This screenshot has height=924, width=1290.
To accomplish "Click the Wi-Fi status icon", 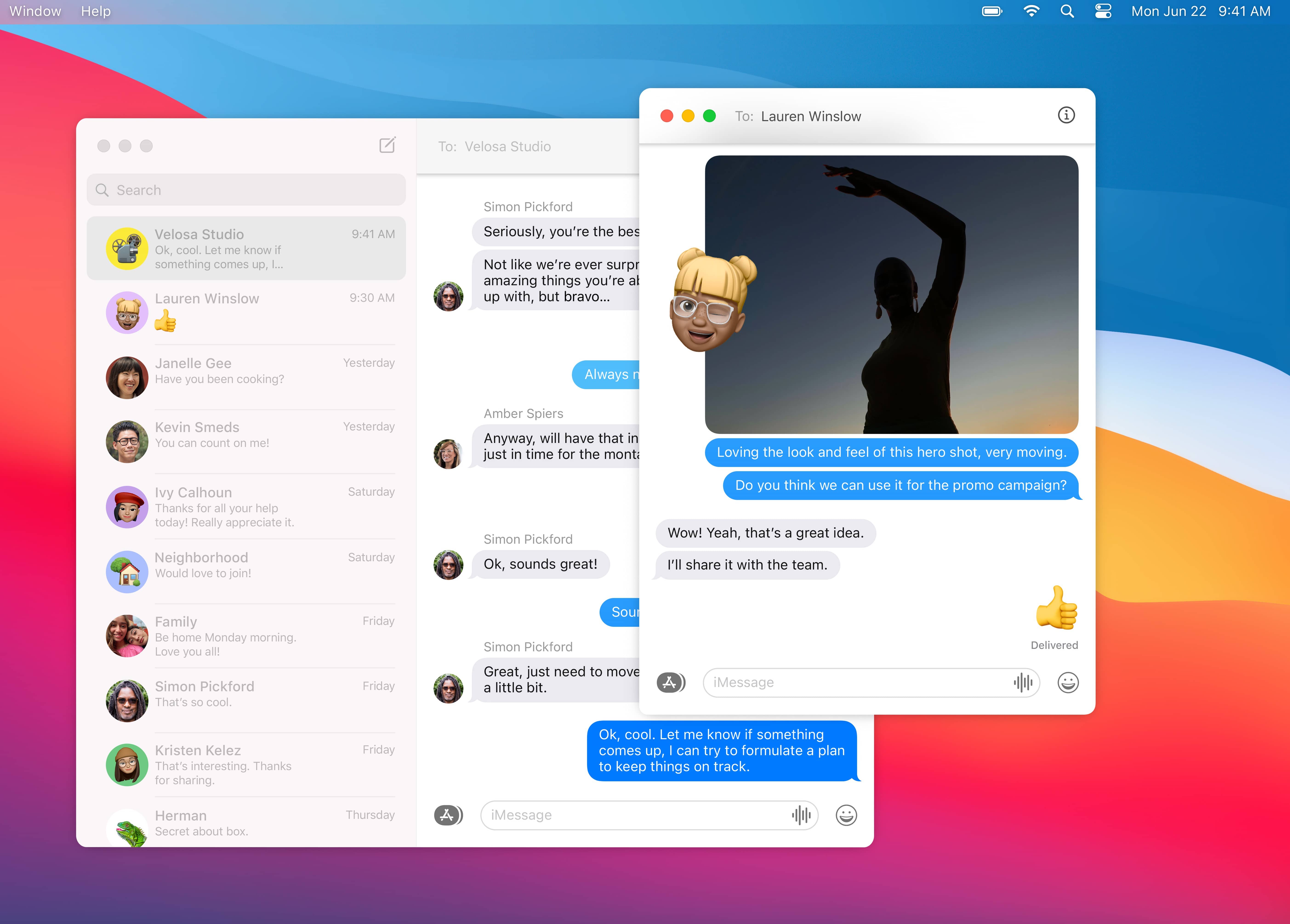I will [1031, 11].
